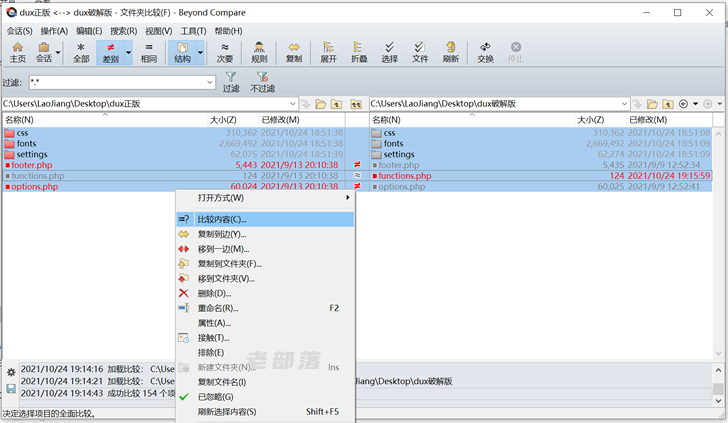Viewport: 728px width, 423px height.
Task: Go up one level on both sides
Action: pos(356,104)
